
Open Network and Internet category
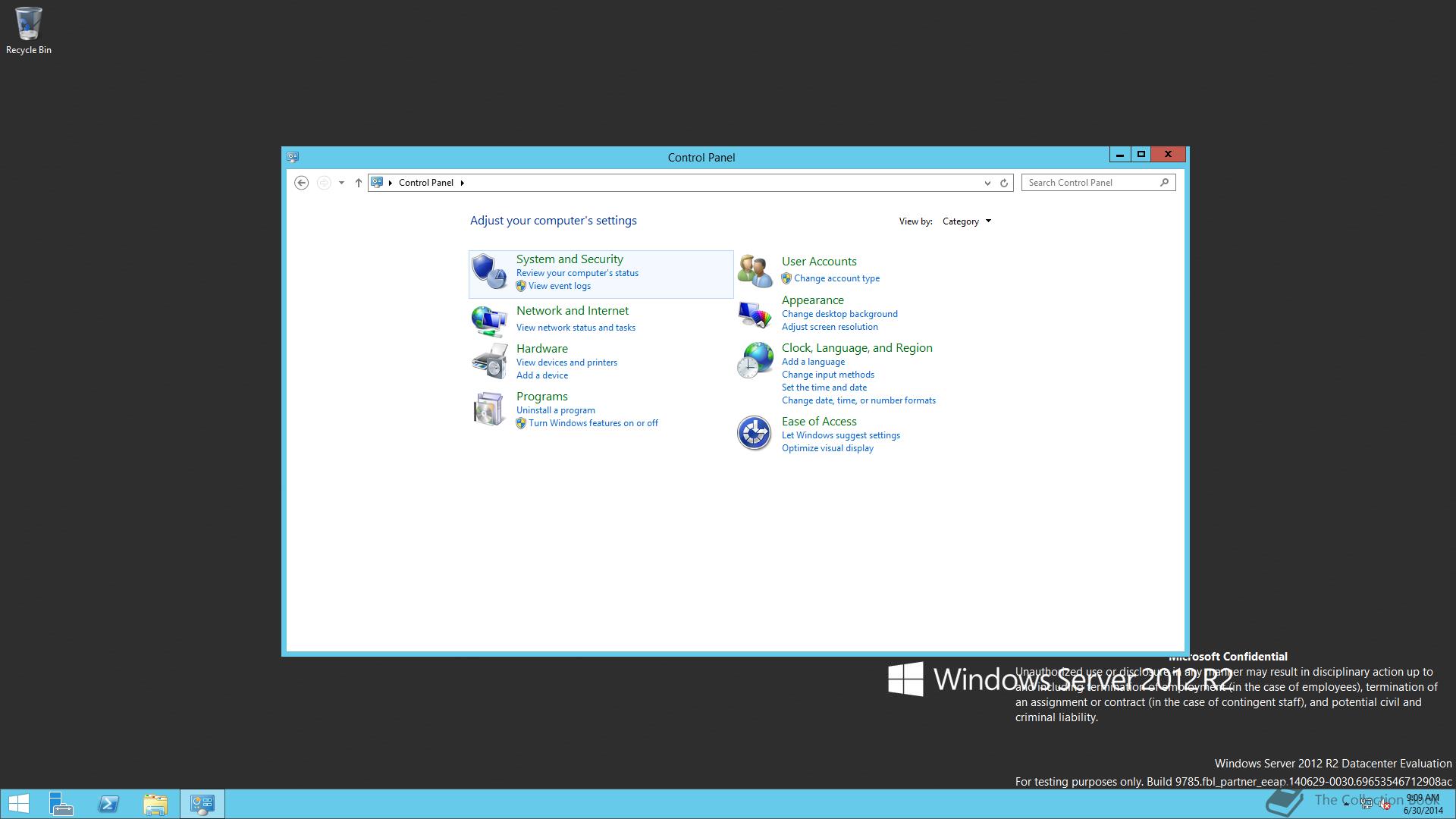573,311
